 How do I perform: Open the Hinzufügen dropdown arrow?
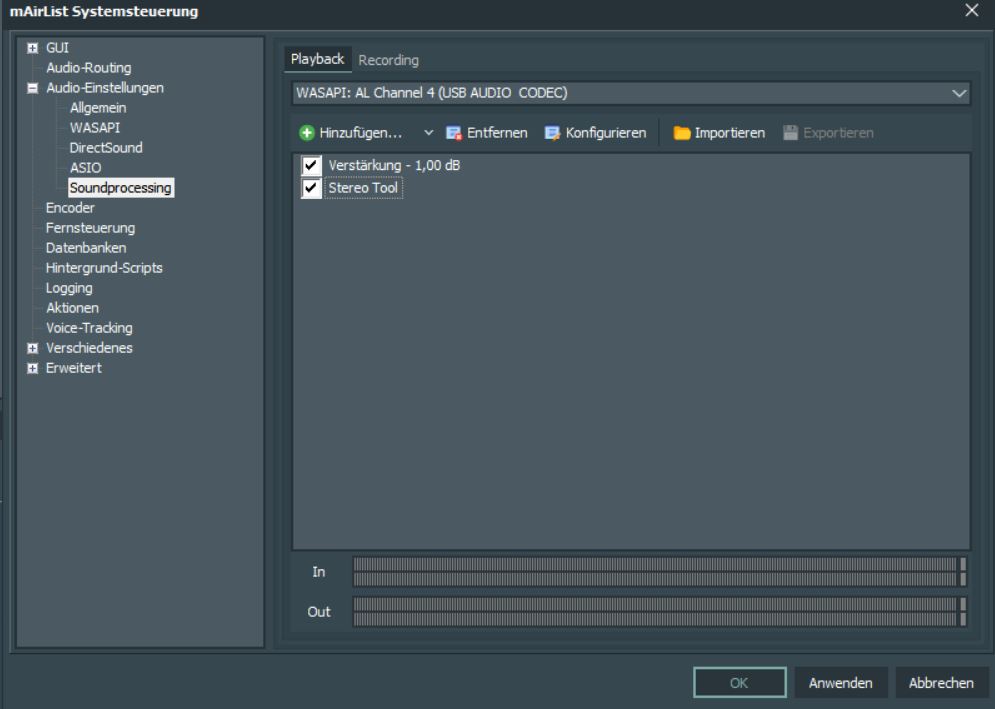(429, 133)
